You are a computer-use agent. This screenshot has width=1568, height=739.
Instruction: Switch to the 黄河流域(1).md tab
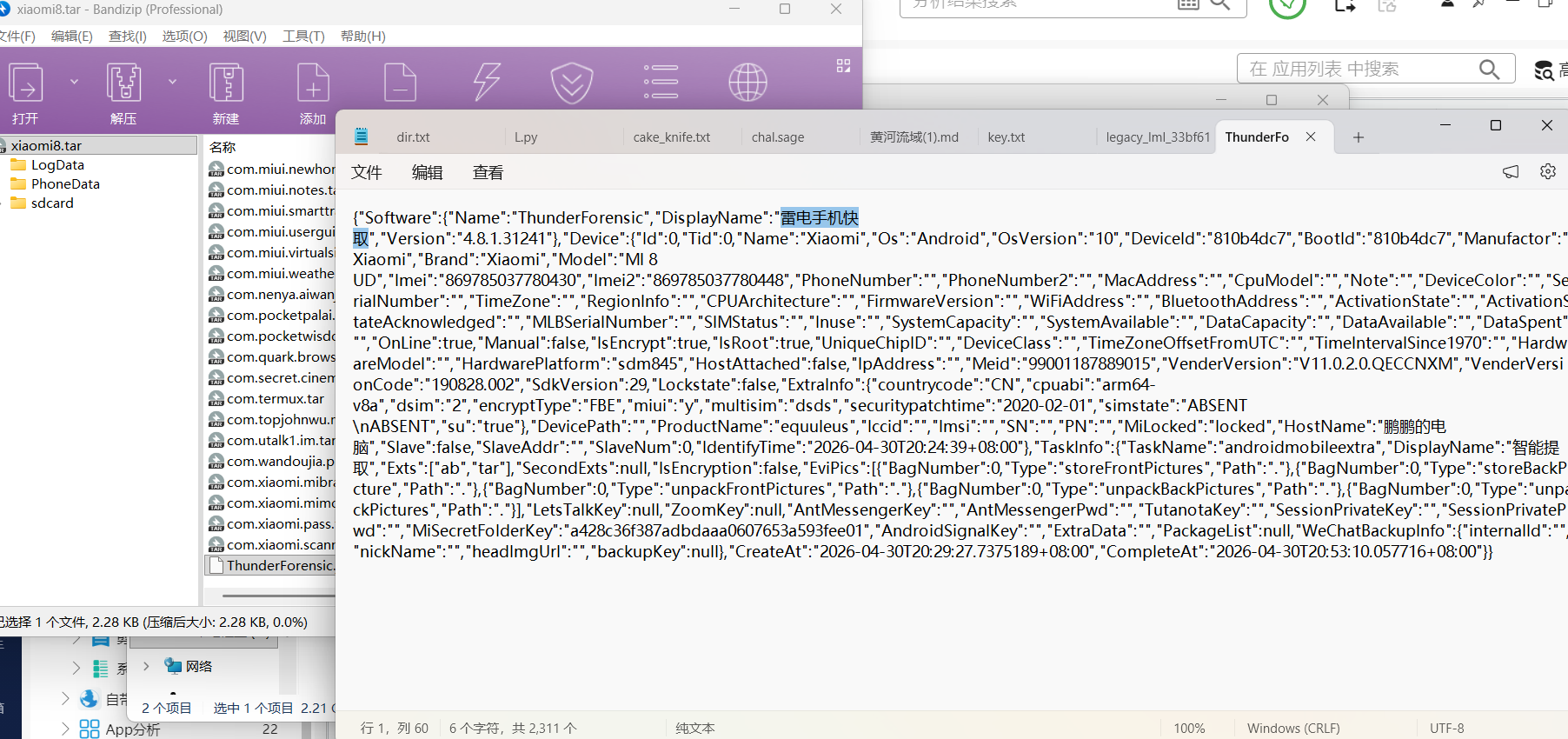914,137
